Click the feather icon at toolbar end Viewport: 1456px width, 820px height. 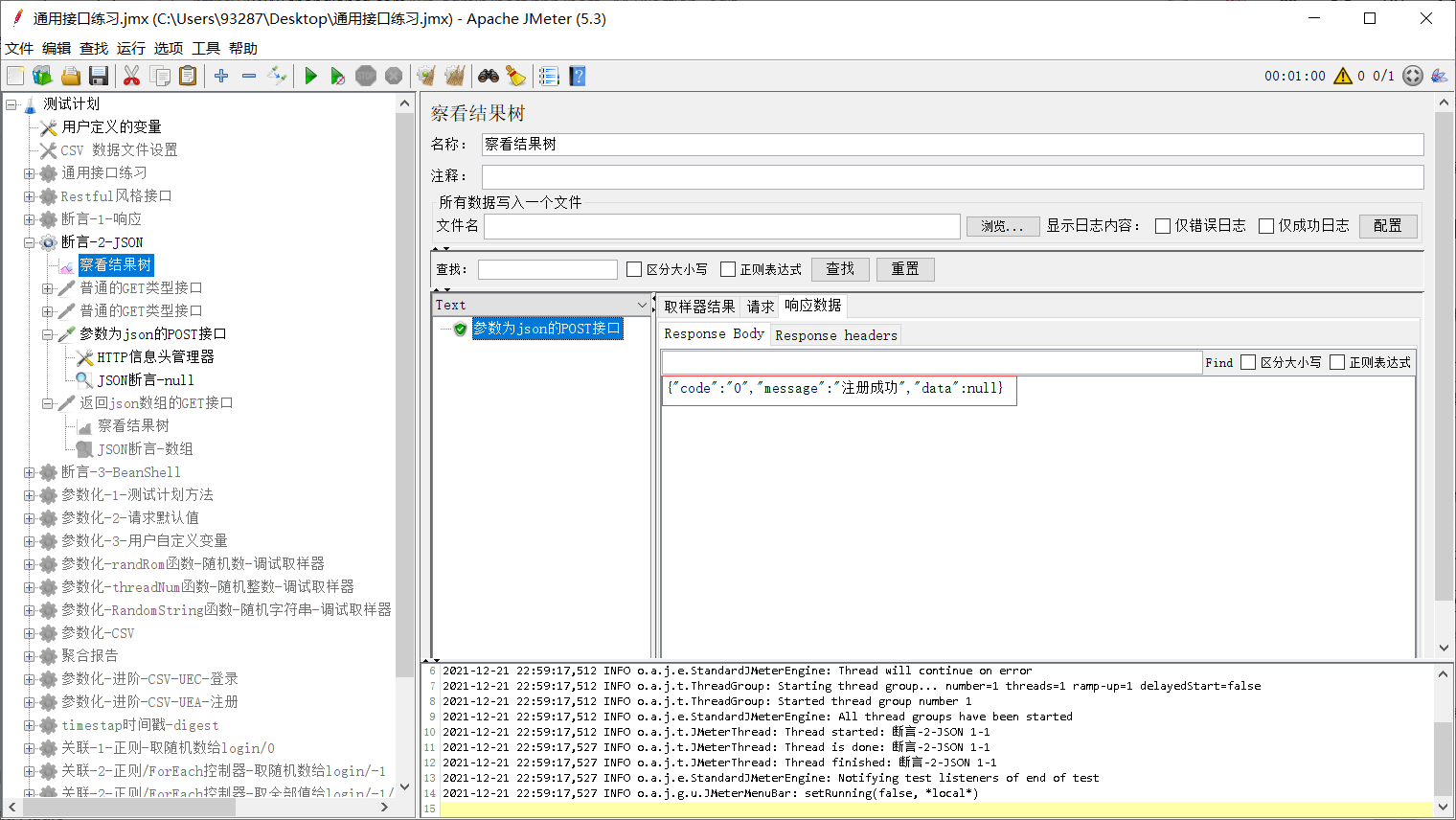coord(1439,76)
